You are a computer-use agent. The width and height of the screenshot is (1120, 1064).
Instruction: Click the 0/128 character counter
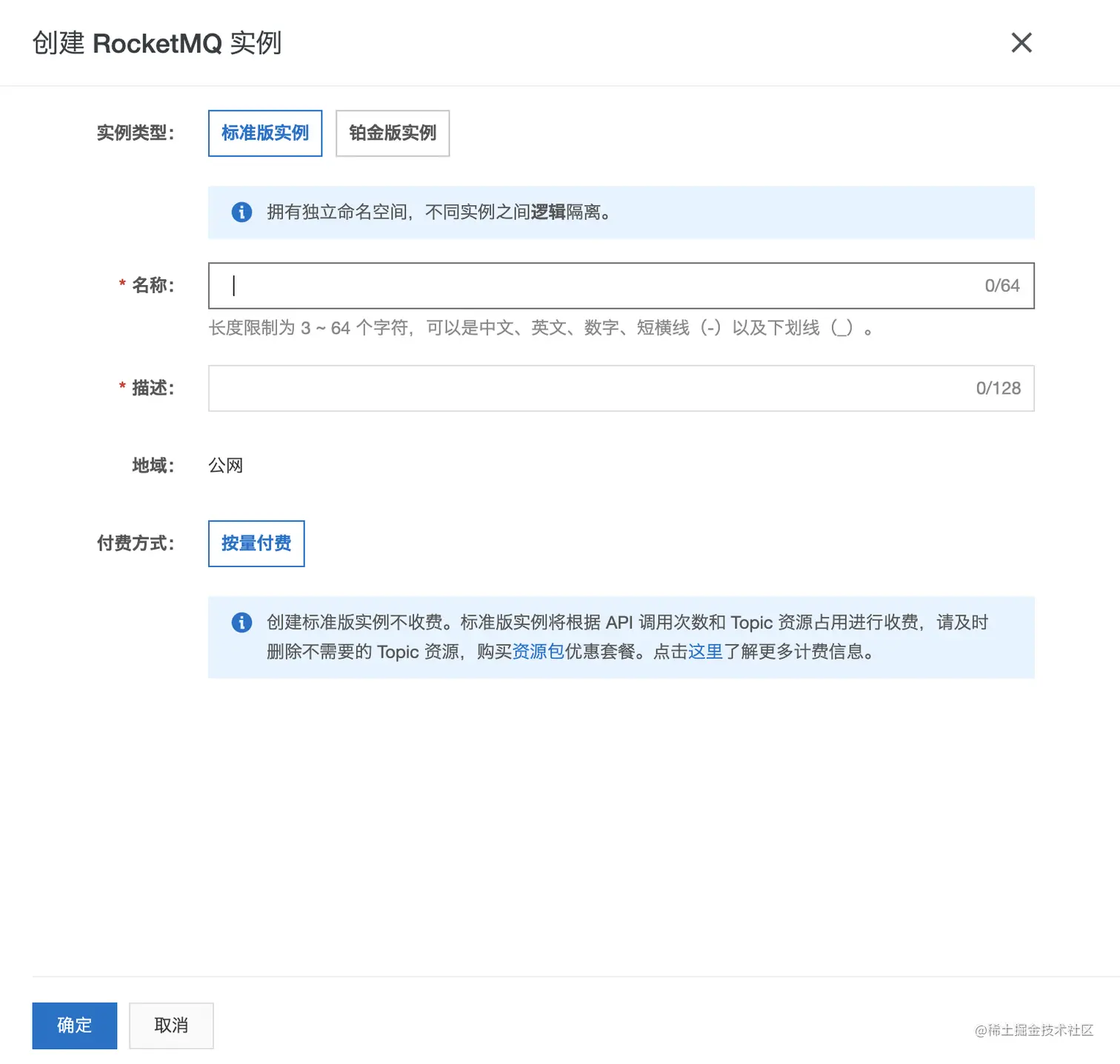[x=998, y=388]
